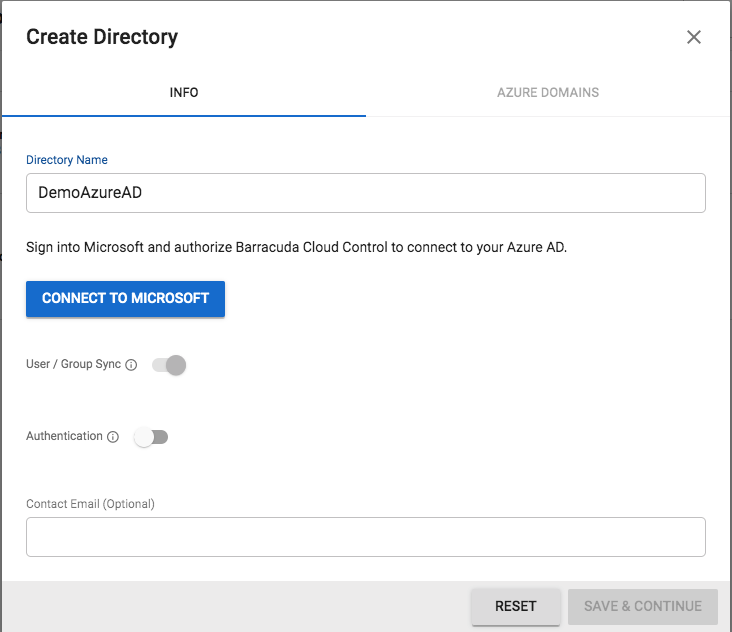Open the AZURE DOMAINS tab
The width and height of the screenshot is (732, 632).
point(548,92)
